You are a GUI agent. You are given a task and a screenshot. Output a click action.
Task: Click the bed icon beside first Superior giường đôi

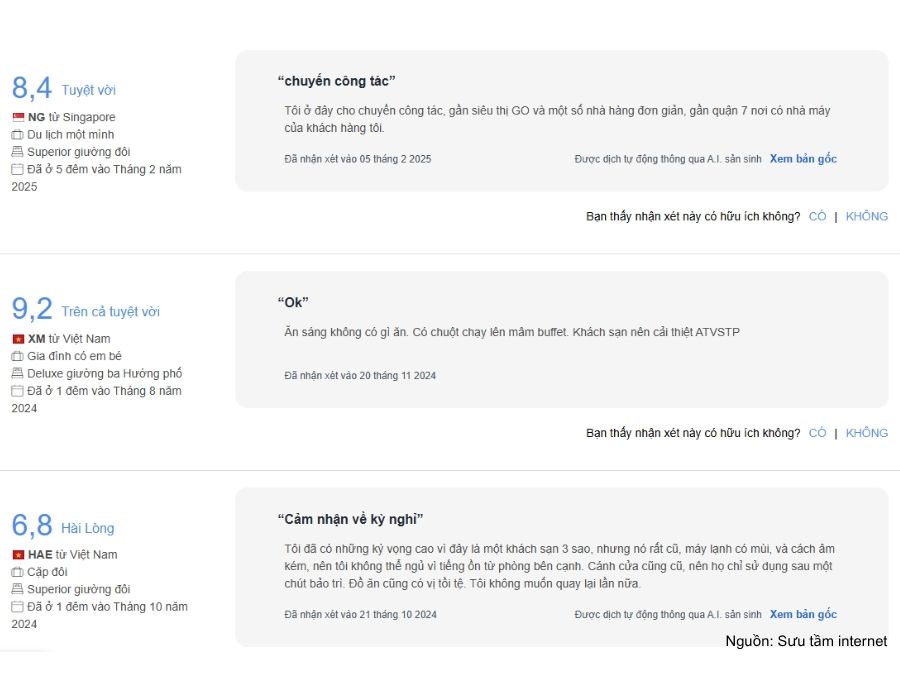point(17,152)
